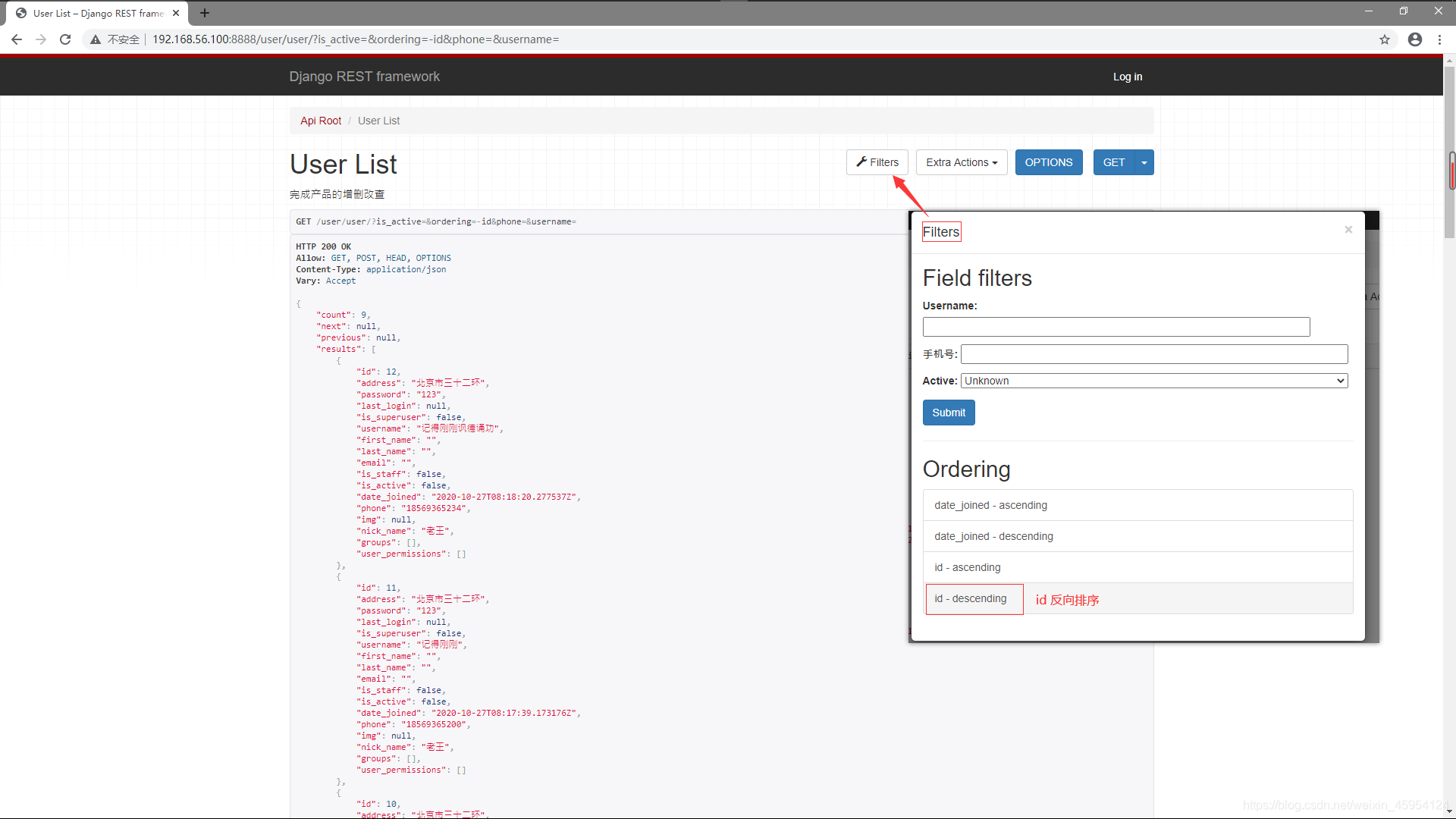Select date_joined - ascending ordering
The height and width of the screenshot is (819, 1456).
(x=990, y=505)
